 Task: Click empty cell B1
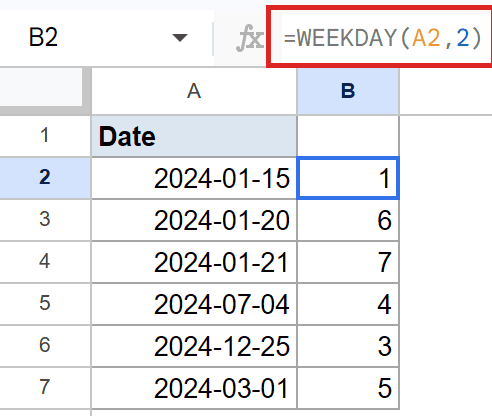pos(348,136)
